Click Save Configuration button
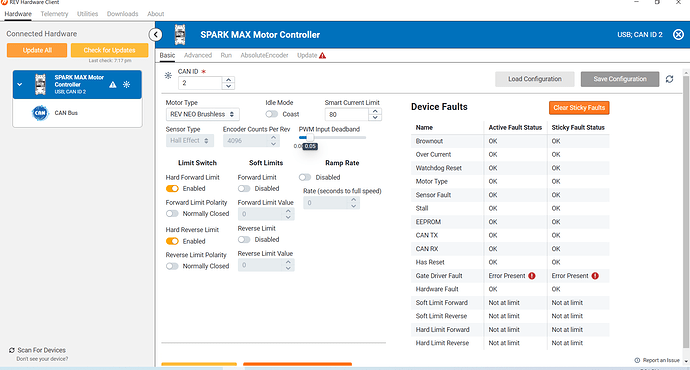 [620, 79]
